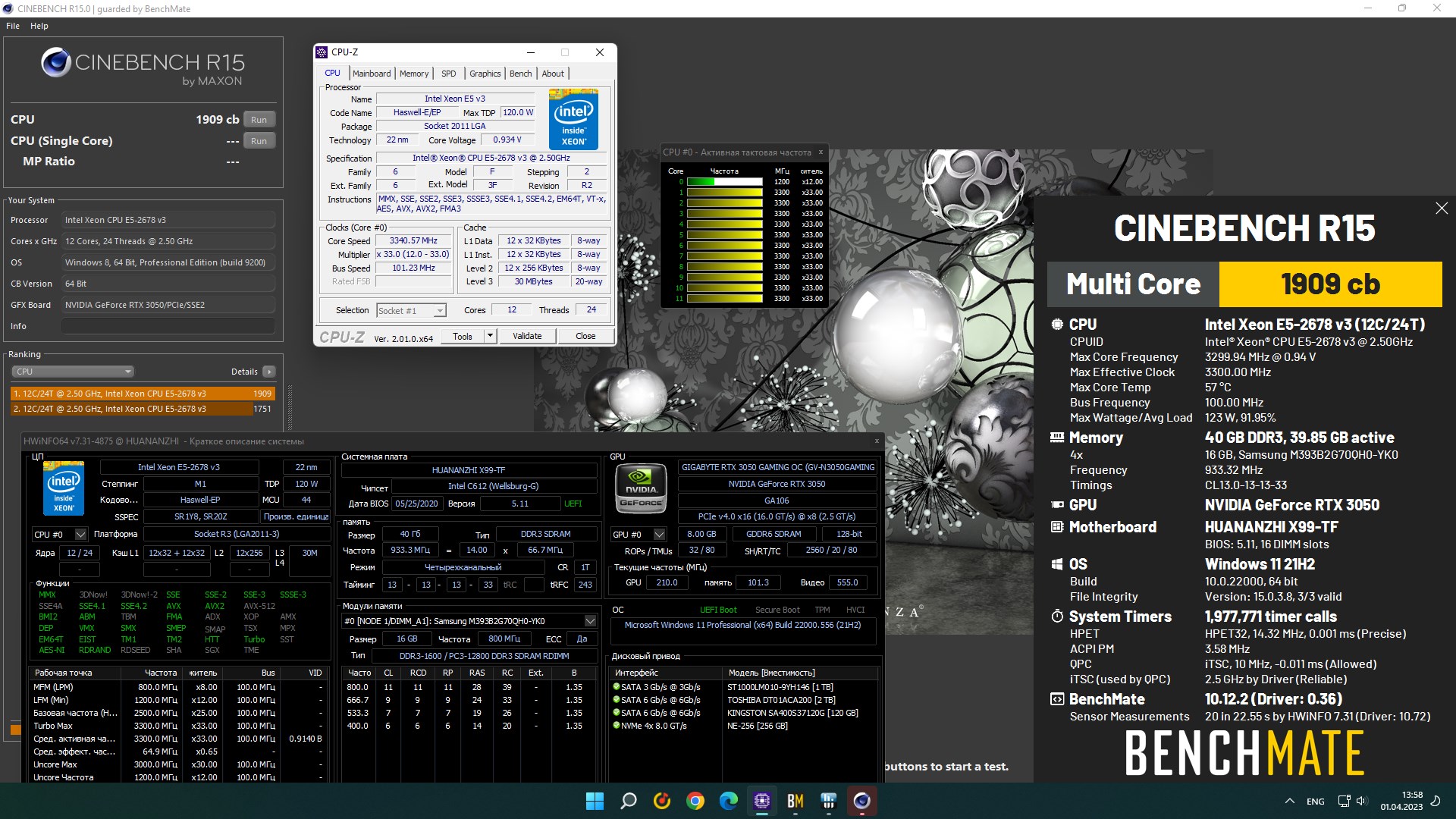The height and width of the screenshot is (819, 1456).
Task: Click the BenchMate CPU section icon
Action: coord(1057,325)
